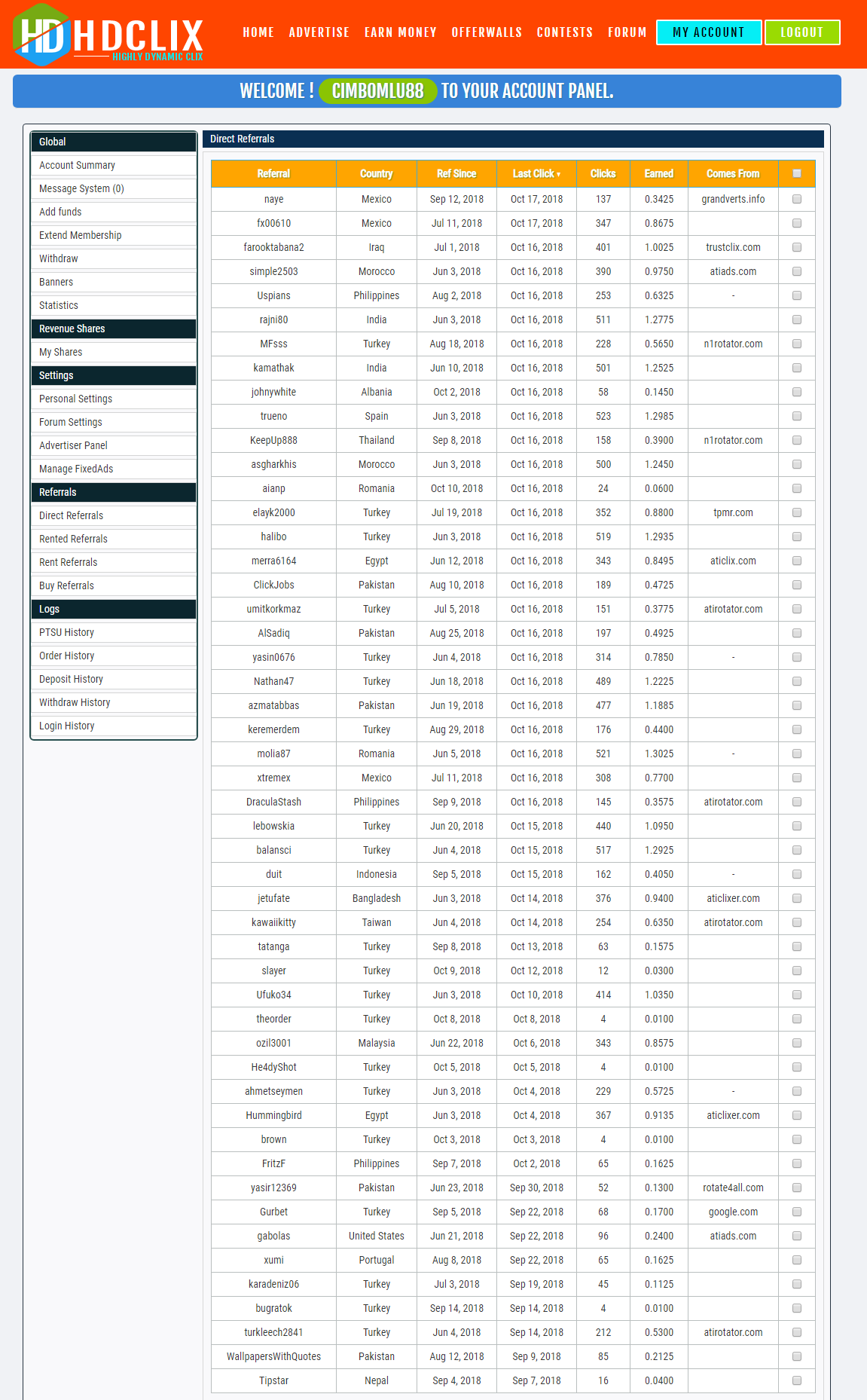867x1400 pixels.
Task: Sort by Comes From column
Action: [x=733, y=173]
